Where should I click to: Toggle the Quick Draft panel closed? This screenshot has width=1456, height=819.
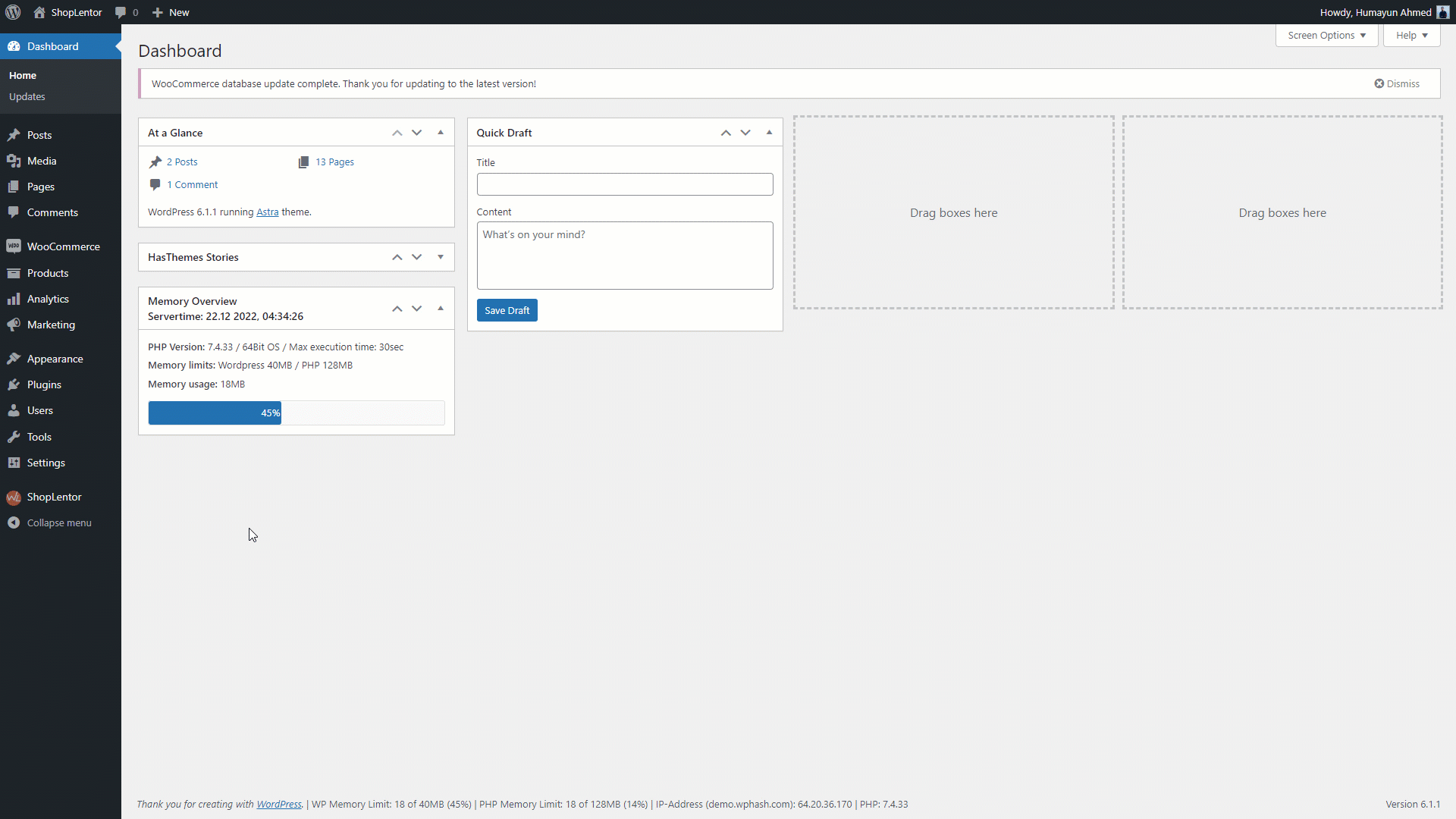(769, 133)
